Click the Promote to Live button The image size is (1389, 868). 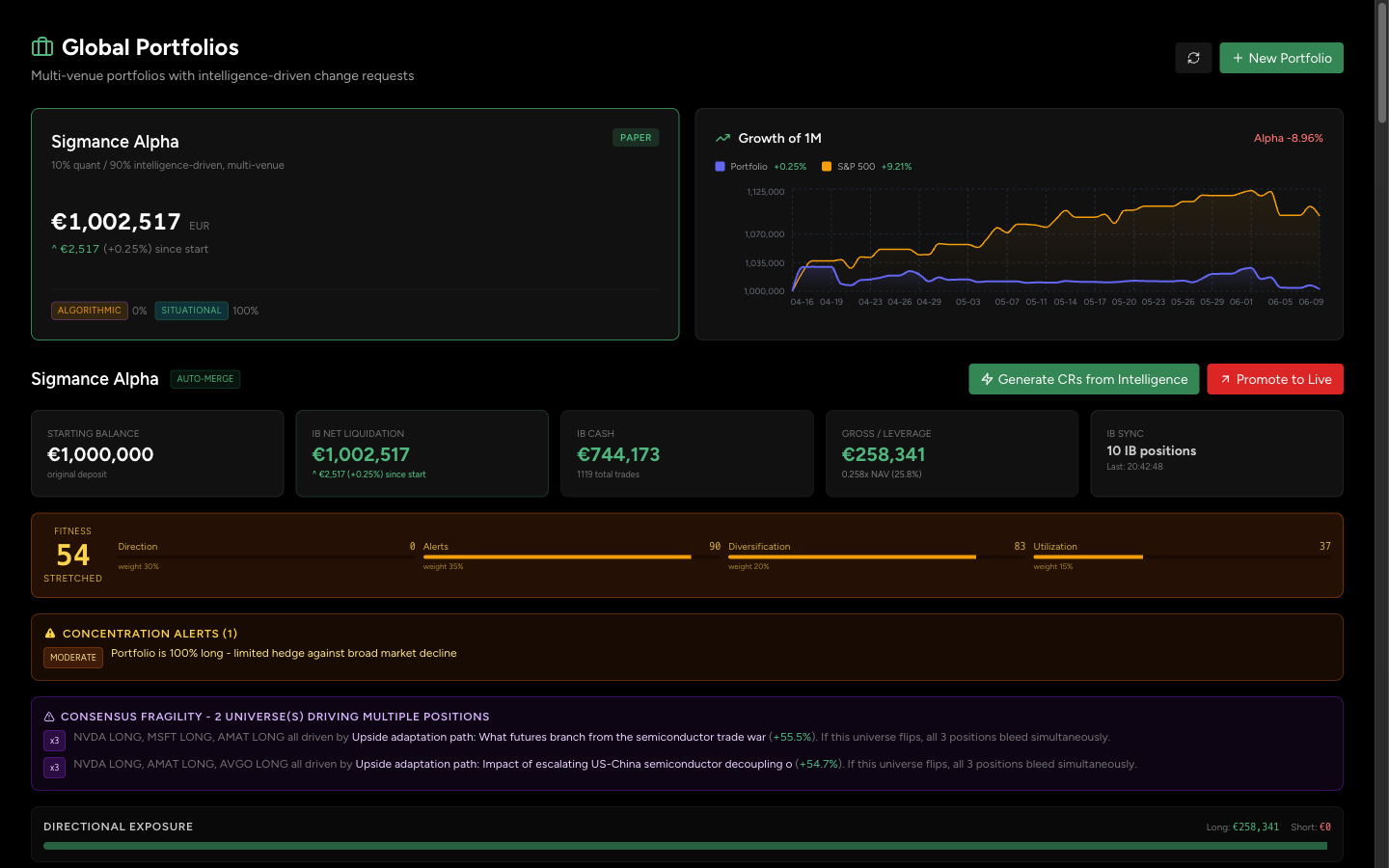pyautogui.click(x=1275, y=379)
